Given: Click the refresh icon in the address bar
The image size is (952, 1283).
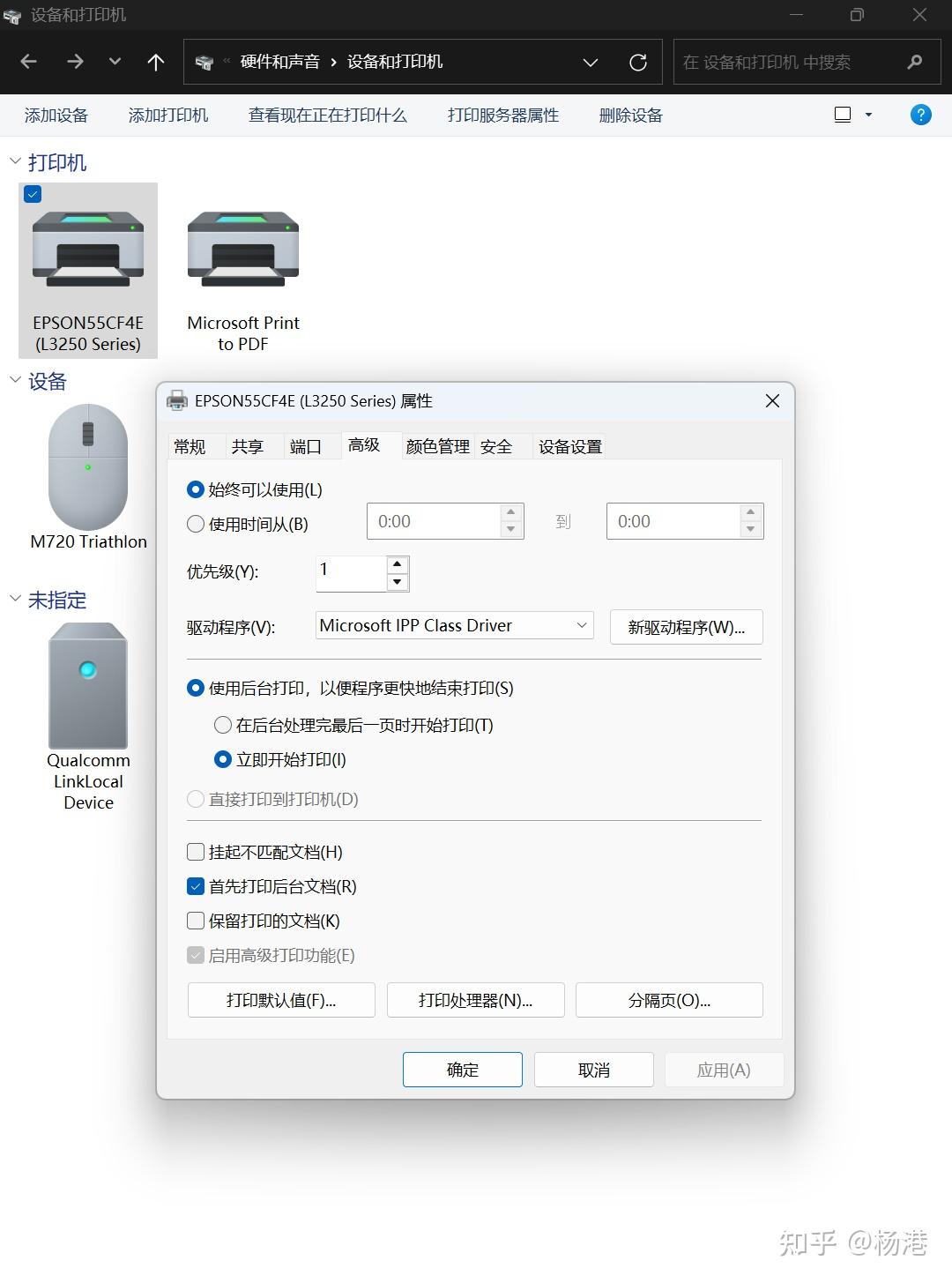Looking at the screenshot, I should [637, 62].
